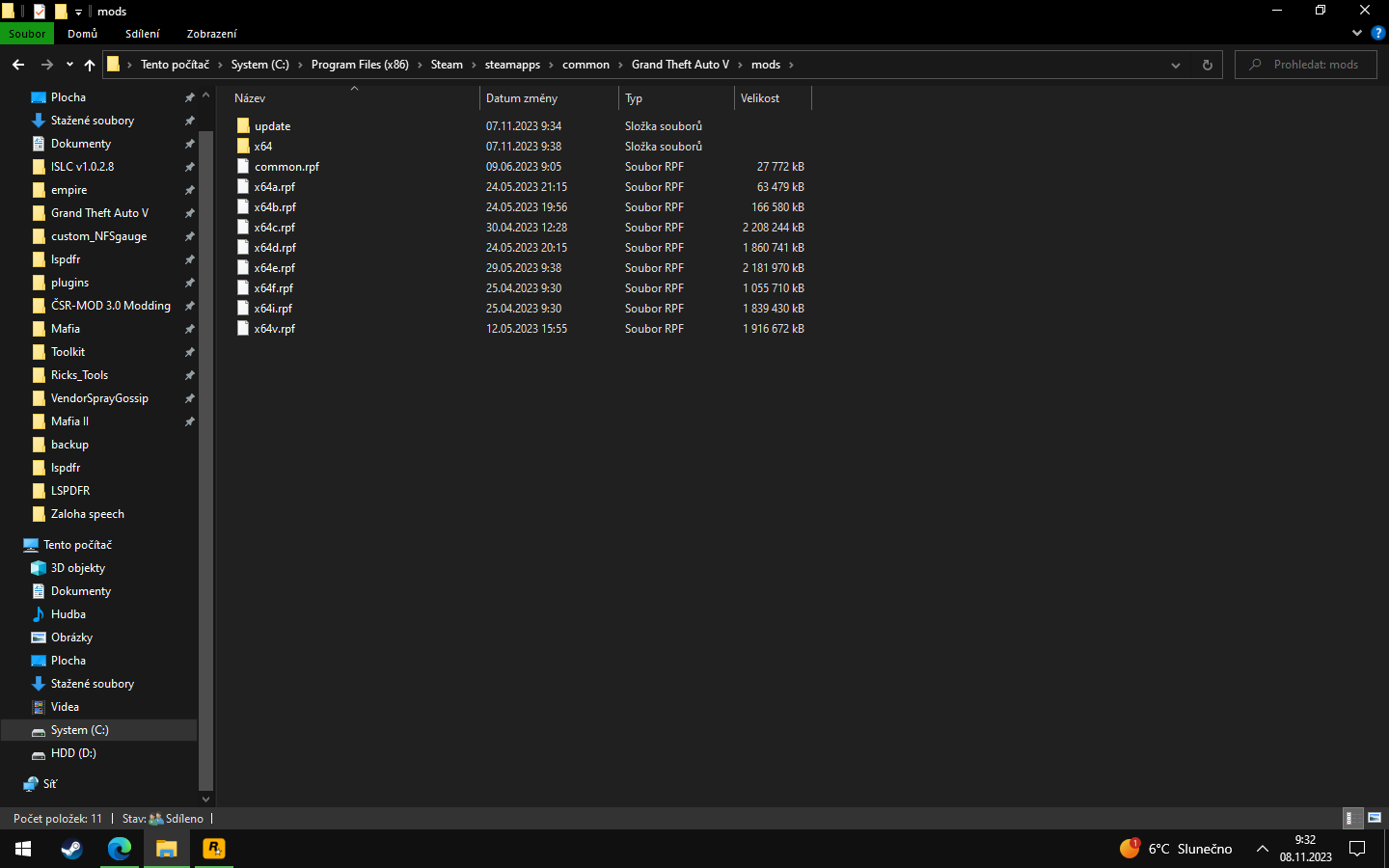Click the navigation pane scrollbar down arrow
Viewport: 1389px width, 868px height.
point(205,799)
